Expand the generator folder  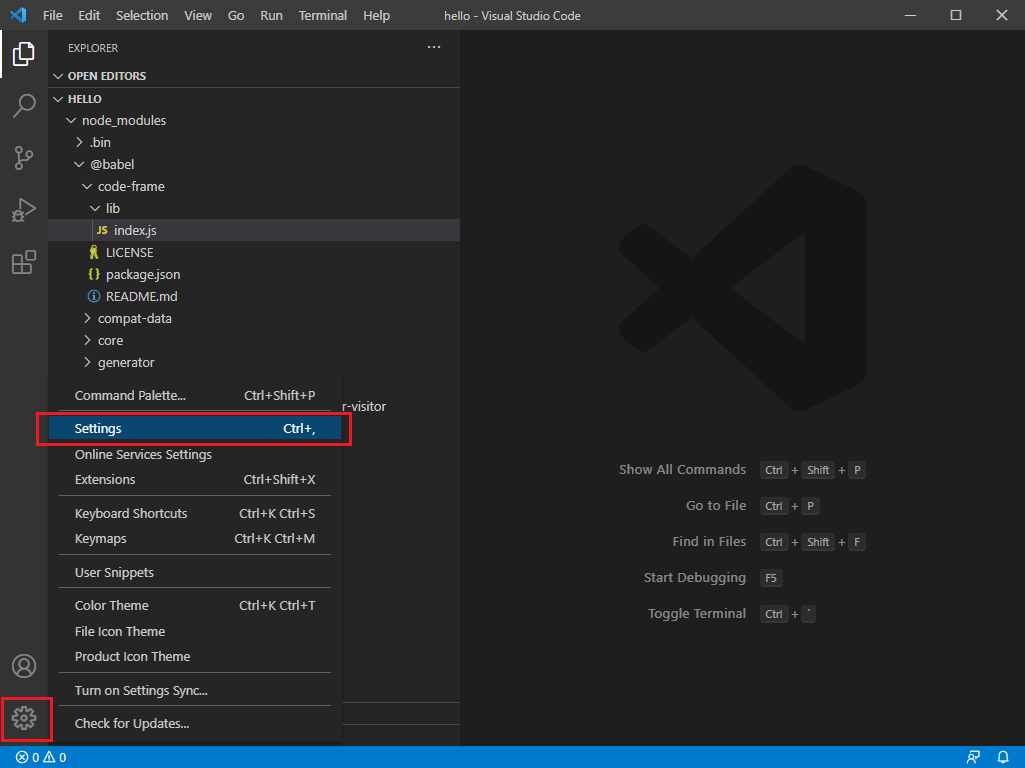pyautogui.click(x=87, y=362)
